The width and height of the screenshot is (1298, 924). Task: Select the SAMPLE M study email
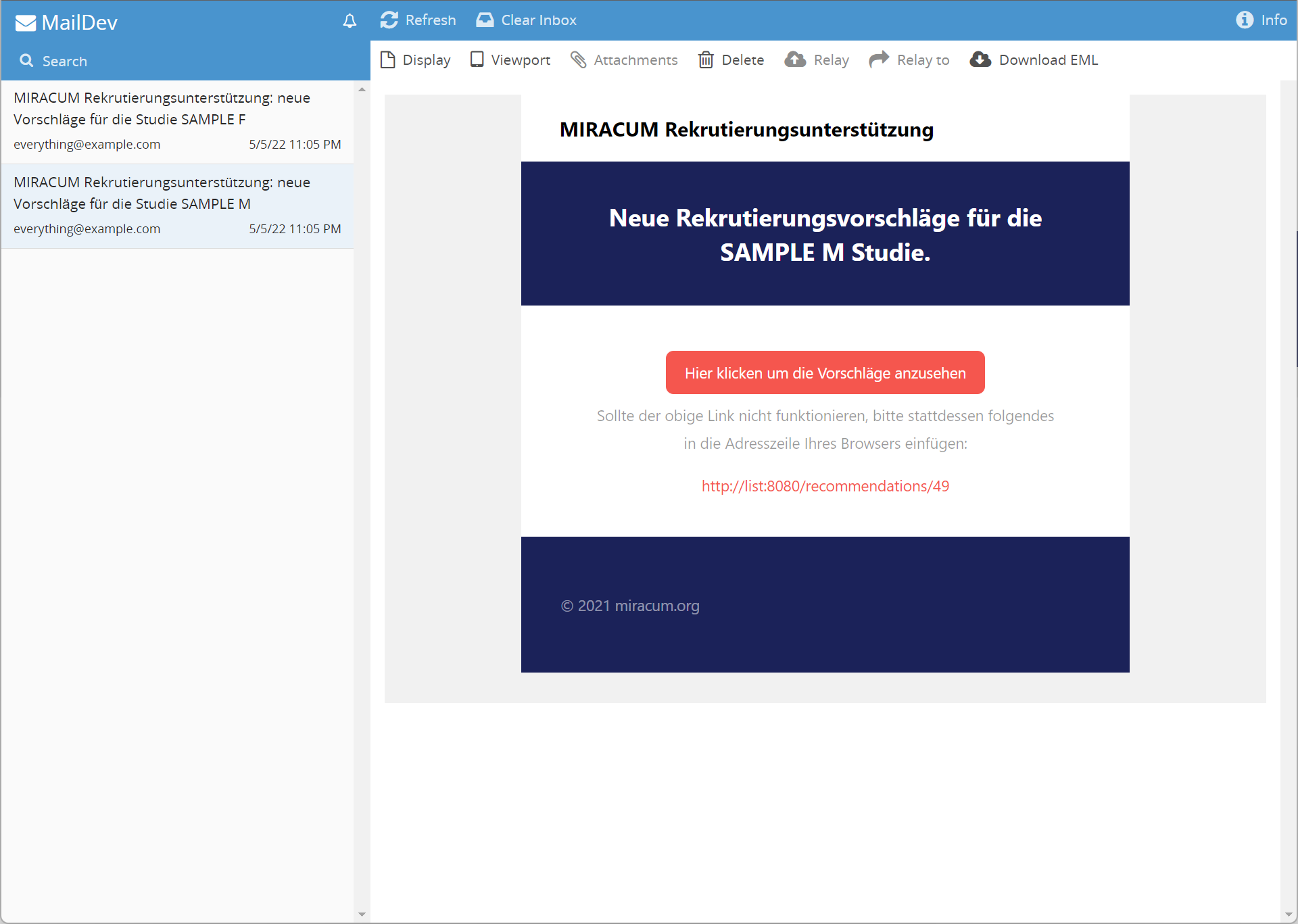(x=177, y=206)
